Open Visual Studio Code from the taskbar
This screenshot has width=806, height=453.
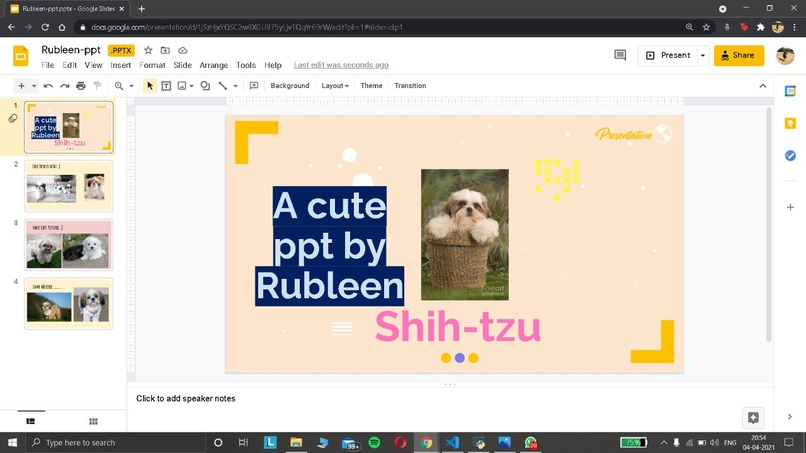pyautogui.click(x=452, y=443)
